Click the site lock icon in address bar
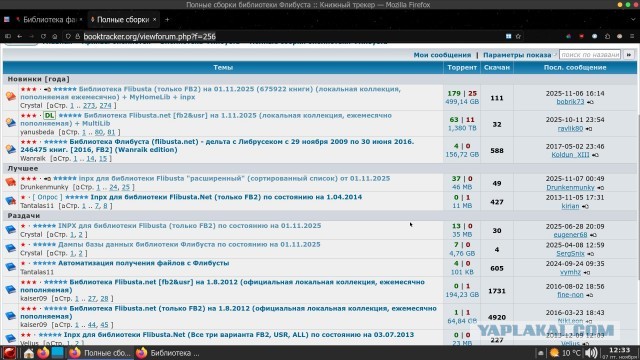 click(x=78, y=36)
